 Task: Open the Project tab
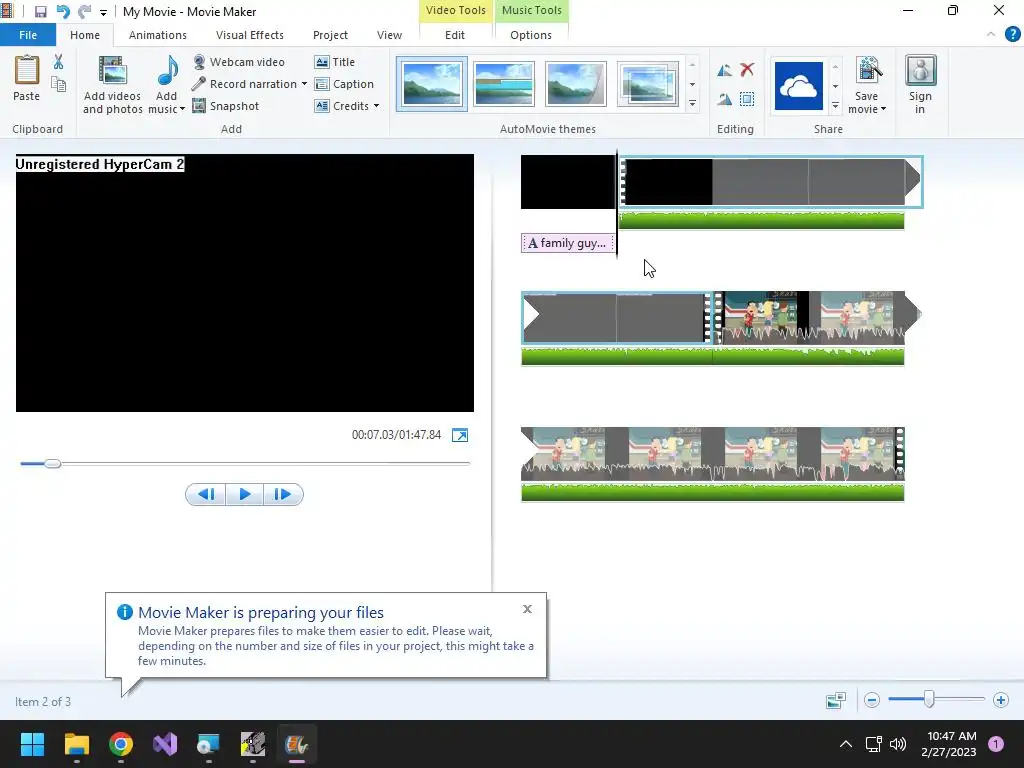(330, 35)
